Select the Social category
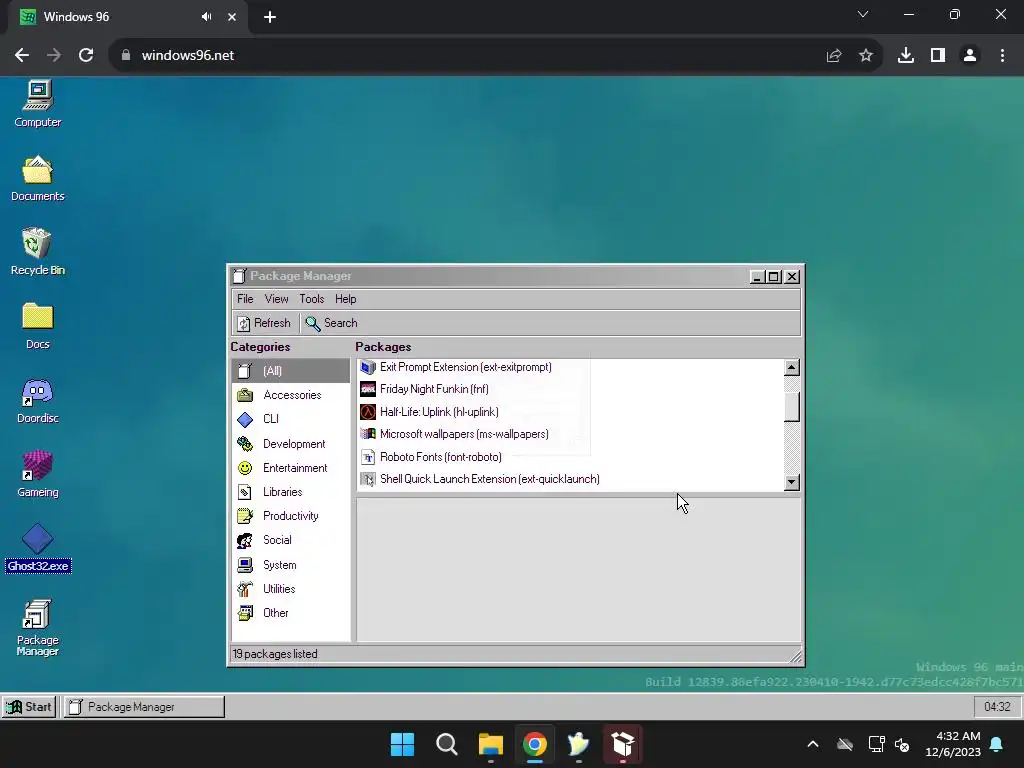This screenshot has height=768, width=1024. tap(291, 541)
